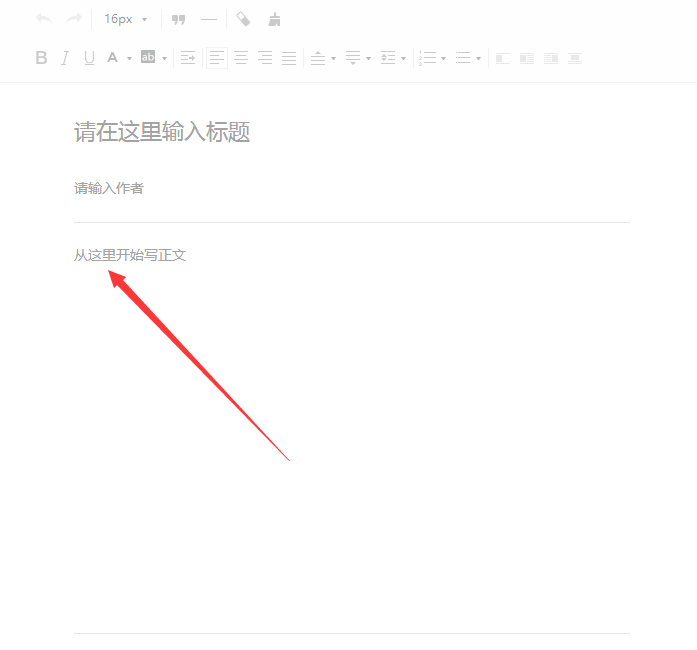Open the font color picker arrow
697x650 pixels.
coord(129,59)
